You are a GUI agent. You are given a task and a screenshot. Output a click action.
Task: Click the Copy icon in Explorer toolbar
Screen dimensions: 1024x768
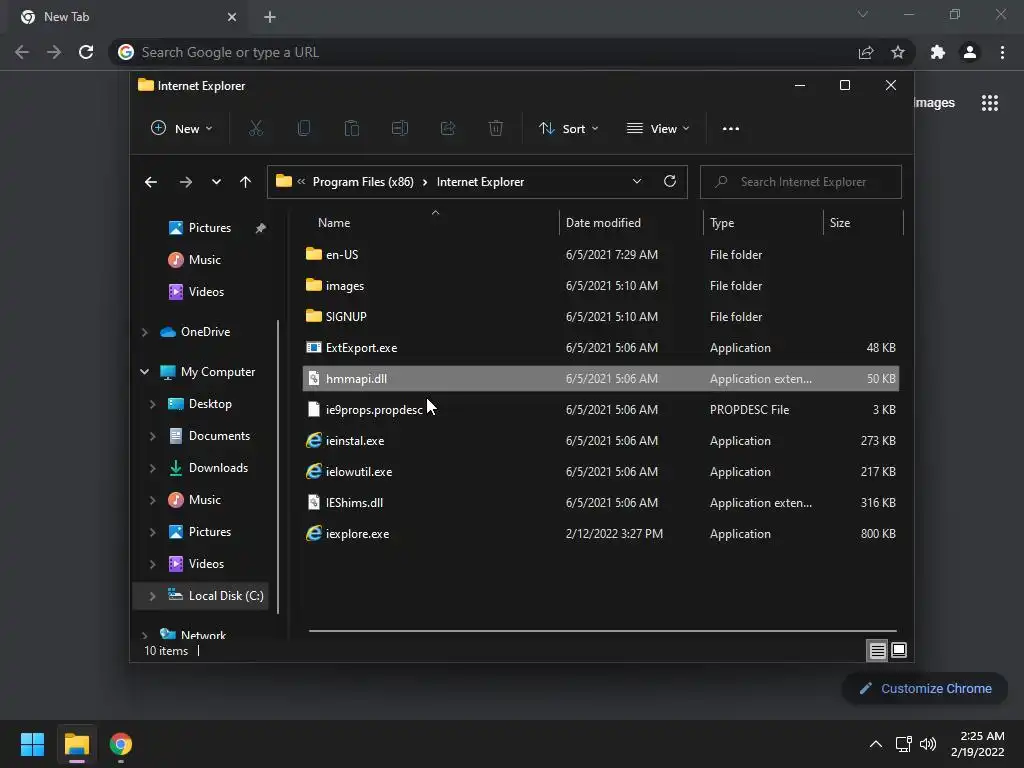pyautogui.click(x=304, y=129)
